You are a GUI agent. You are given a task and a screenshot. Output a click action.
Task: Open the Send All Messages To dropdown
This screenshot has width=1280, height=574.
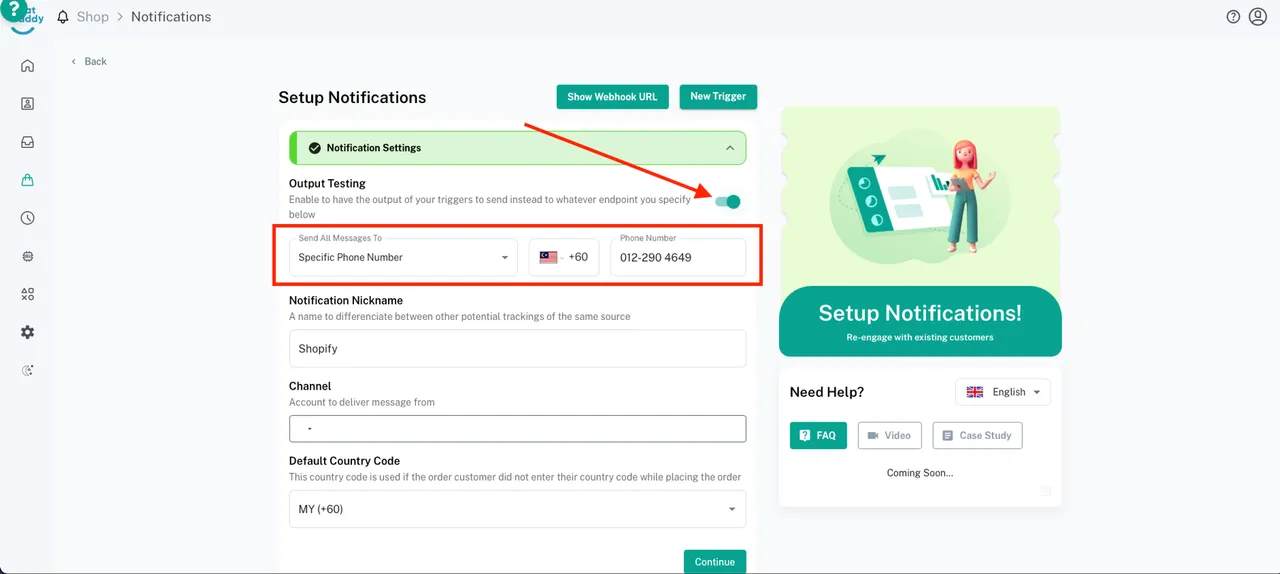click(x=403, y=257)
